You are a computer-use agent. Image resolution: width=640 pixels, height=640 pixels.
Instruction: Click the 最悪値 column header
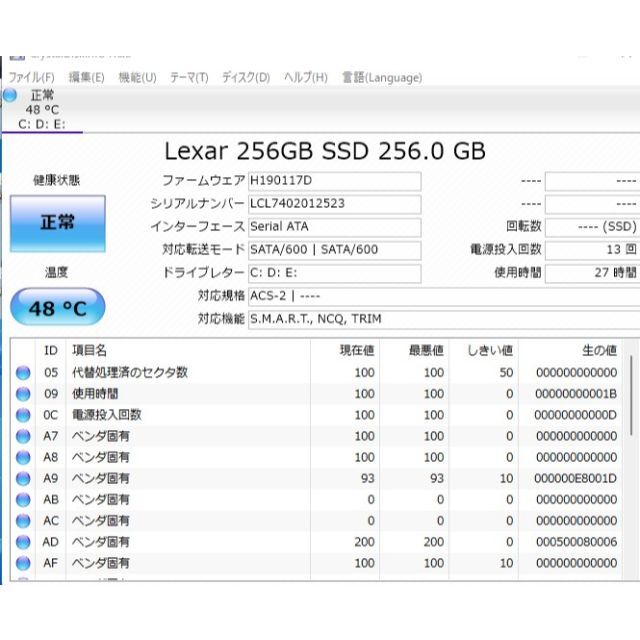[x=414, y=350]
